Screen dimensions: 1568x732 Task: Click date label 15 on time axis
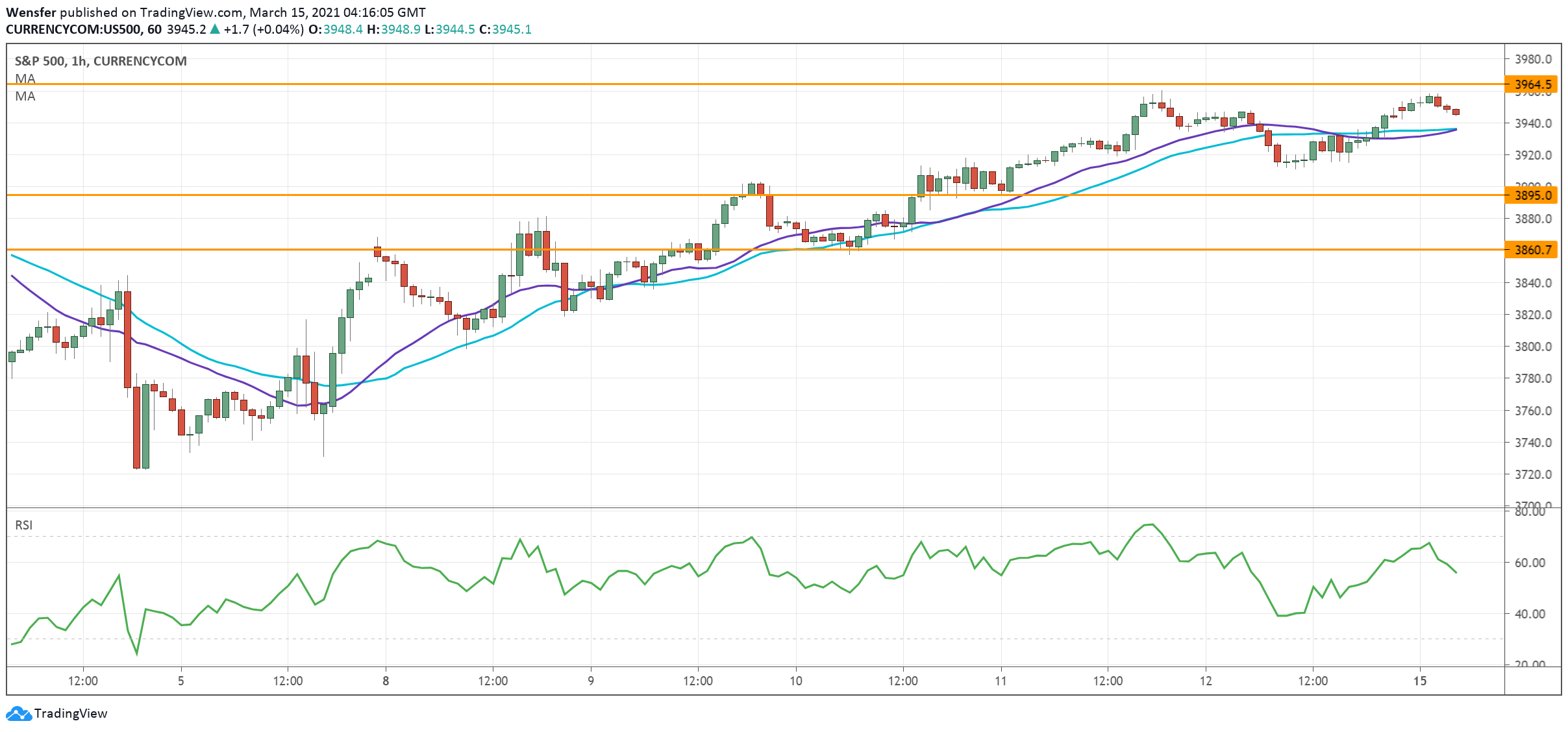coord(1420,681)
